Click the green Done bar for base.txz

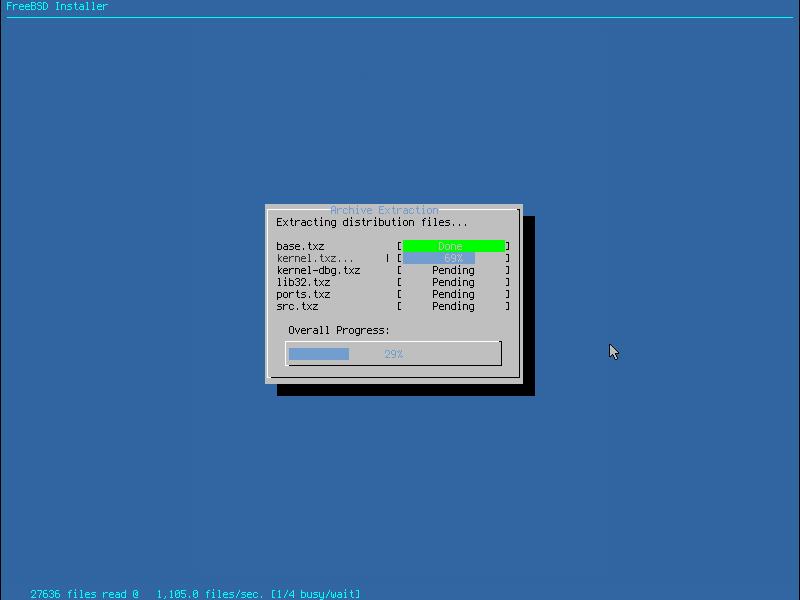[x=454, y=246]
